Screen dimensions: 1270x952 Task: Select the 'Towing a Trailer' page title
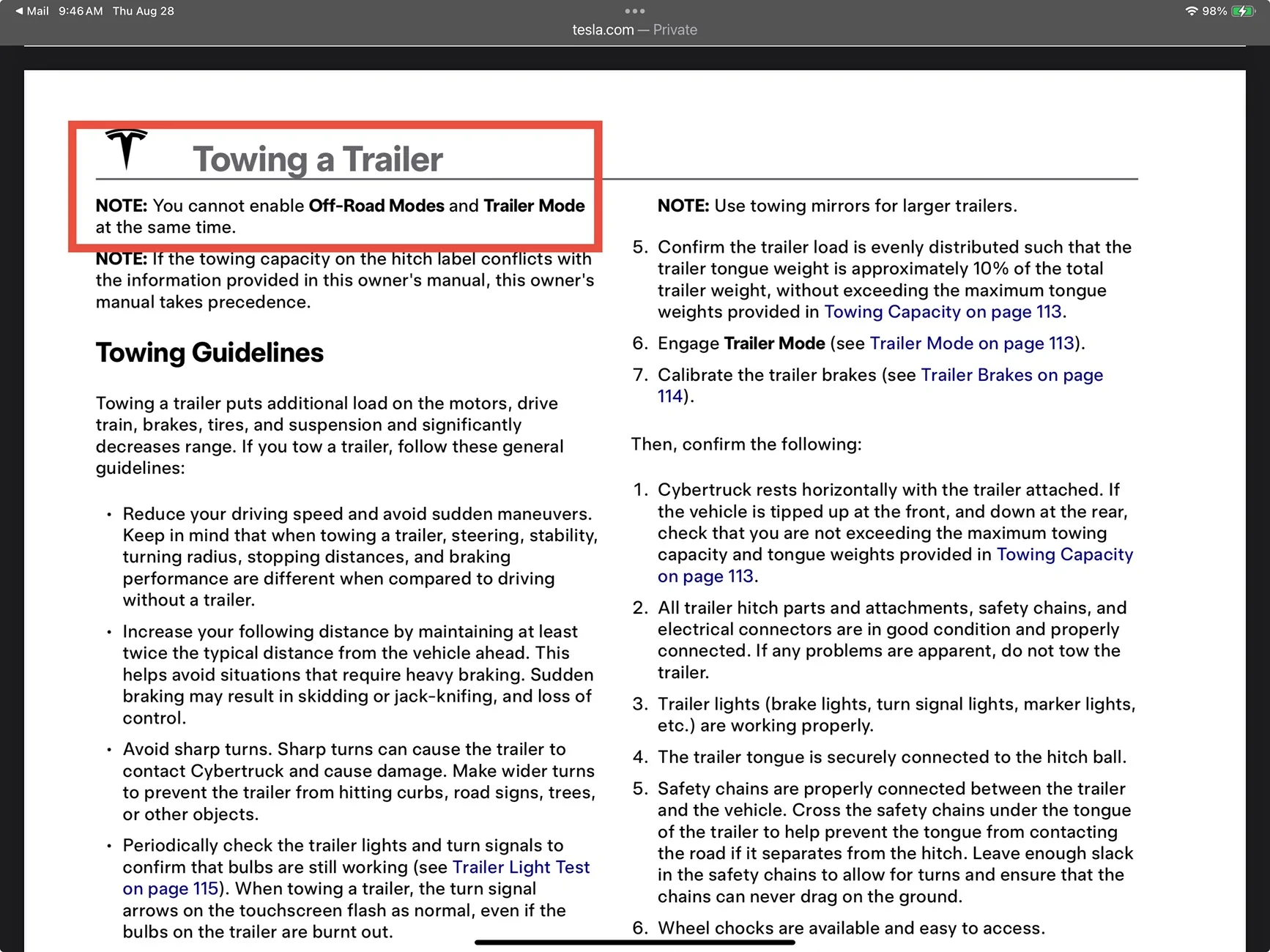[318, 159]
